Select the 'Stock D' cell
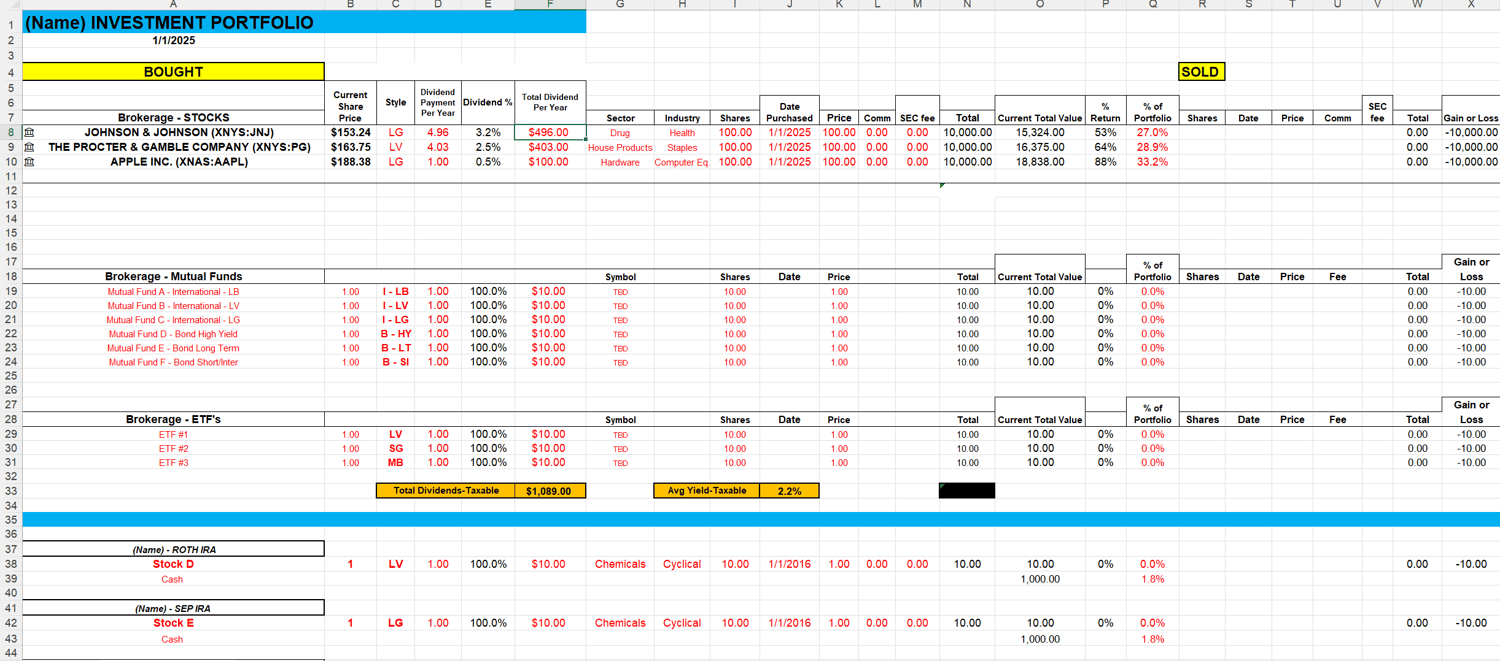Image resolution: width=1500 pixels, height=661 pixels. pyautogui.click(x=173, y=564)
